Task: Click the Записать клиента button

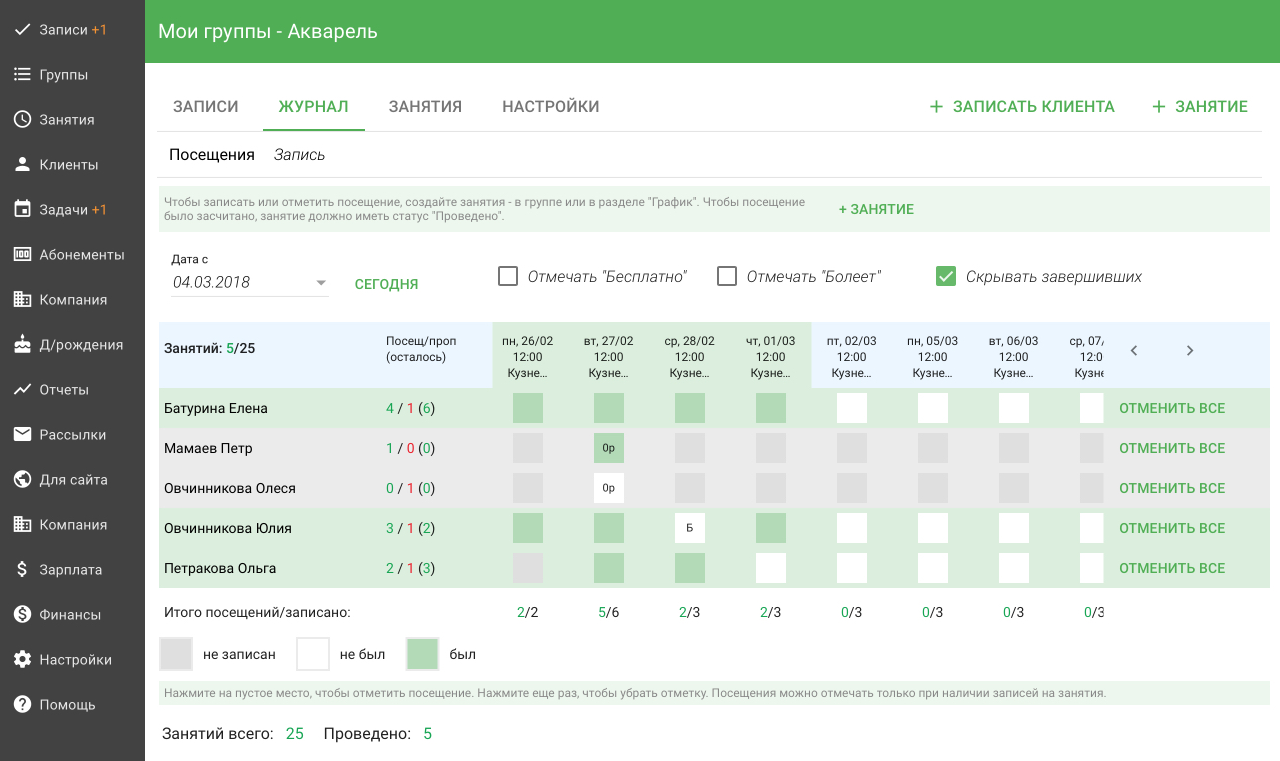Action: pos(1021,107)
